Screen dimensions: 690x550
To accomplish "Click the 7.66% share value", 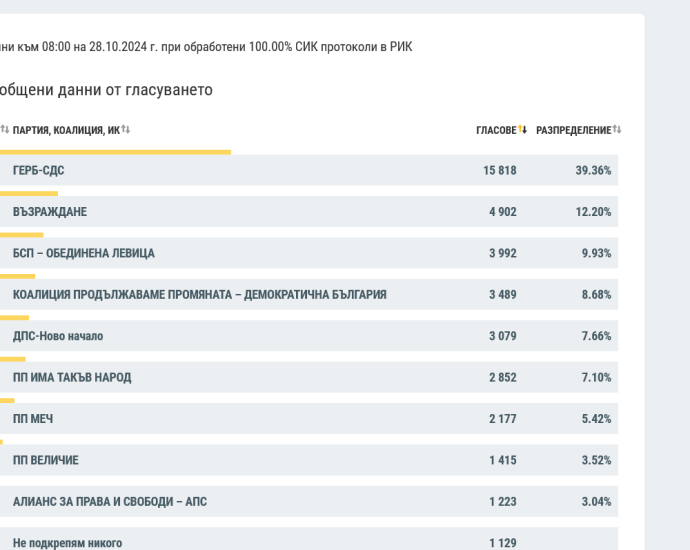I will (596, 336).
